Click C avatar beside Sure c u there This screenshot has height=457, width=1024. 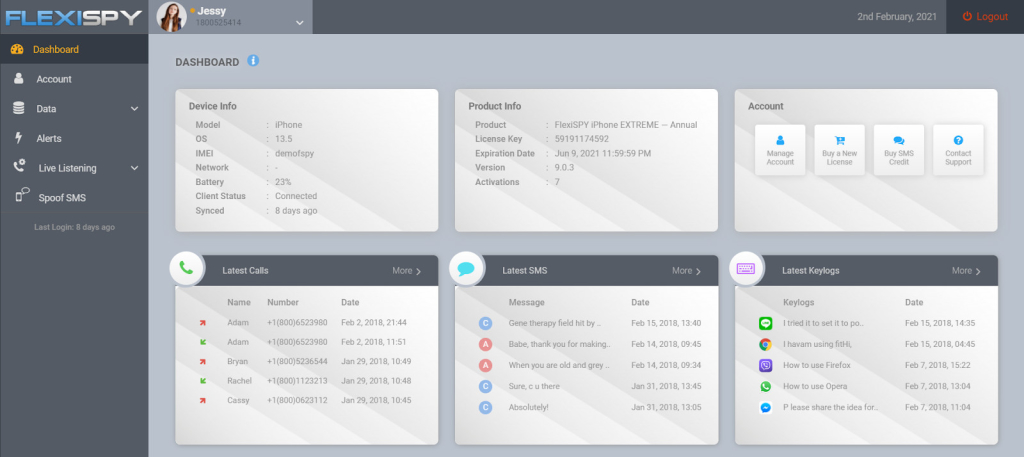[x=485, y=386]
